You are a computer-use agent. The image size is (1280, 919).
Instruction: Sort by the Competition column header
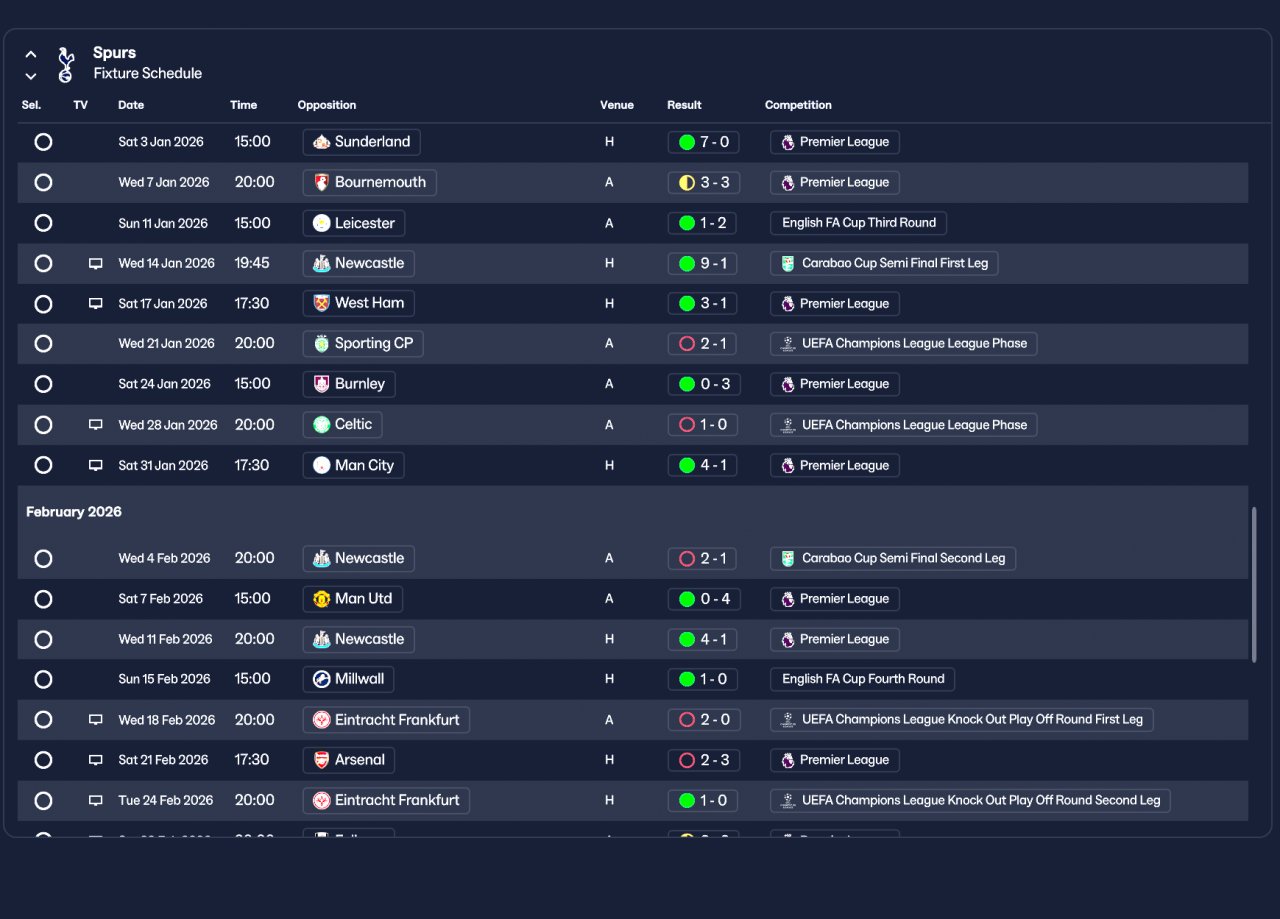tap(798, 105)
